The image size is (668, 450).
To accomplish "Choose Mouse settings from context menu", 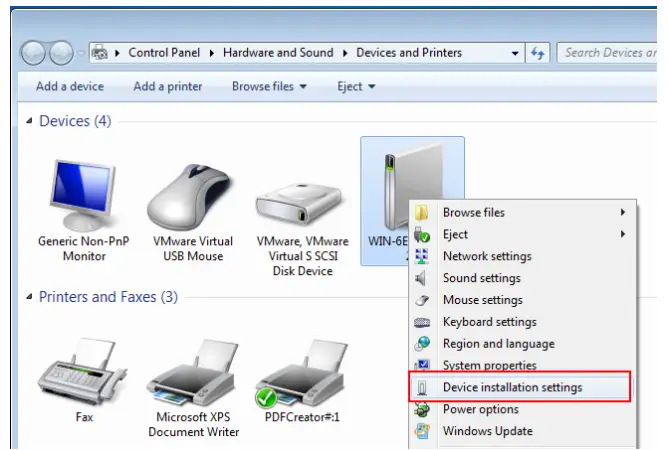I will [x=522, y=300].
